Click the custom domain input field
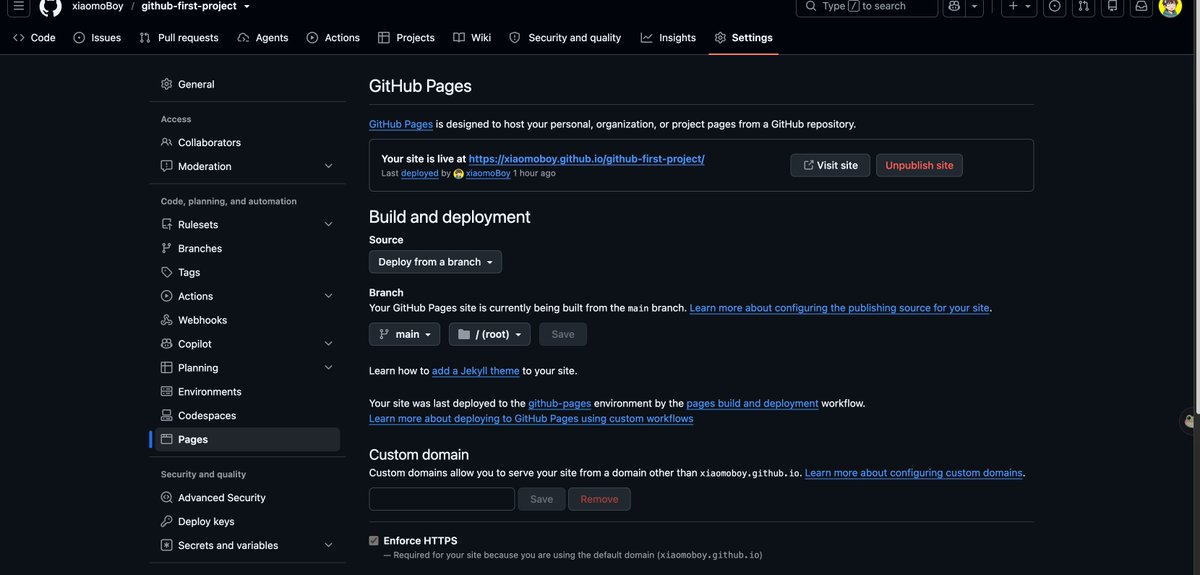This screenshot has height=575, width=1200. coord(442,499)
